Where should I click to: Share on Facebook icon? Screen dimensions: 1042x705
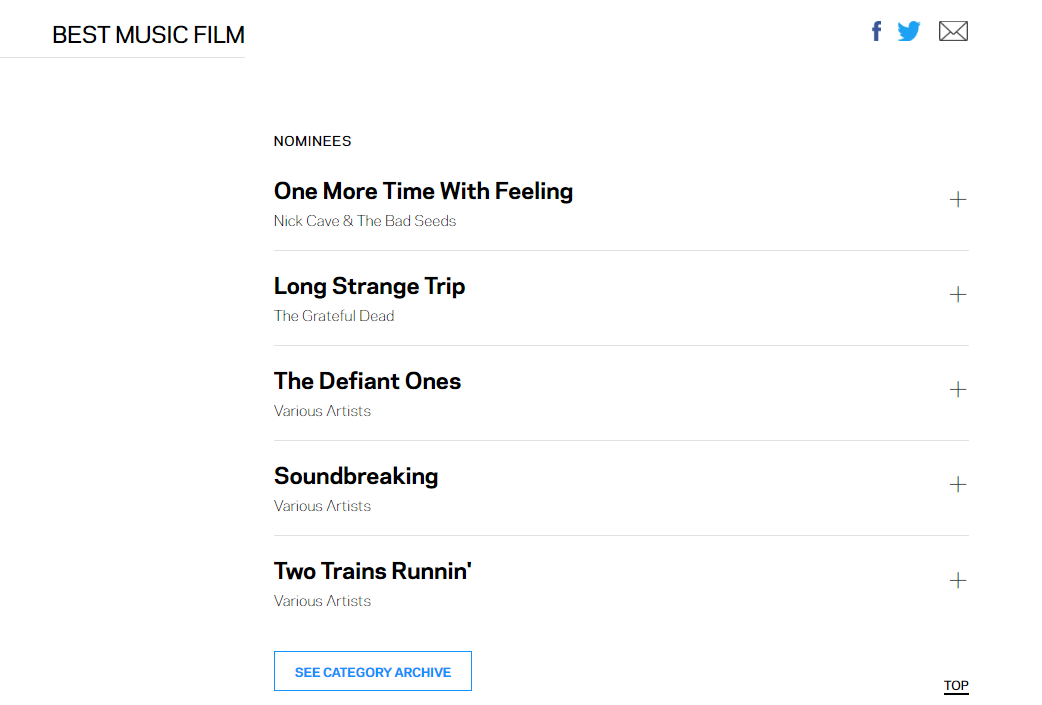[877, 32]
